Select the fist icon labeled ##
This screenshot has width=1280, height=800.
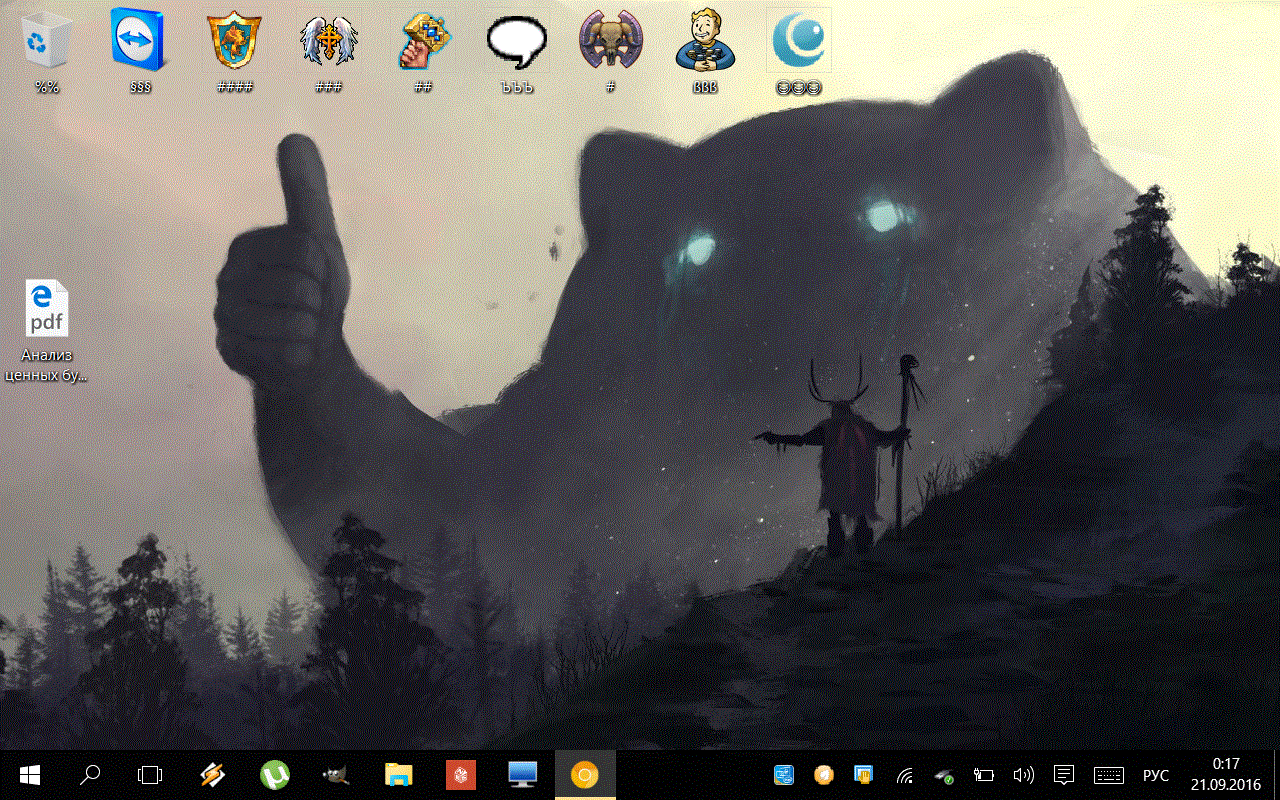pyautogui.click(x=423, y=42)
